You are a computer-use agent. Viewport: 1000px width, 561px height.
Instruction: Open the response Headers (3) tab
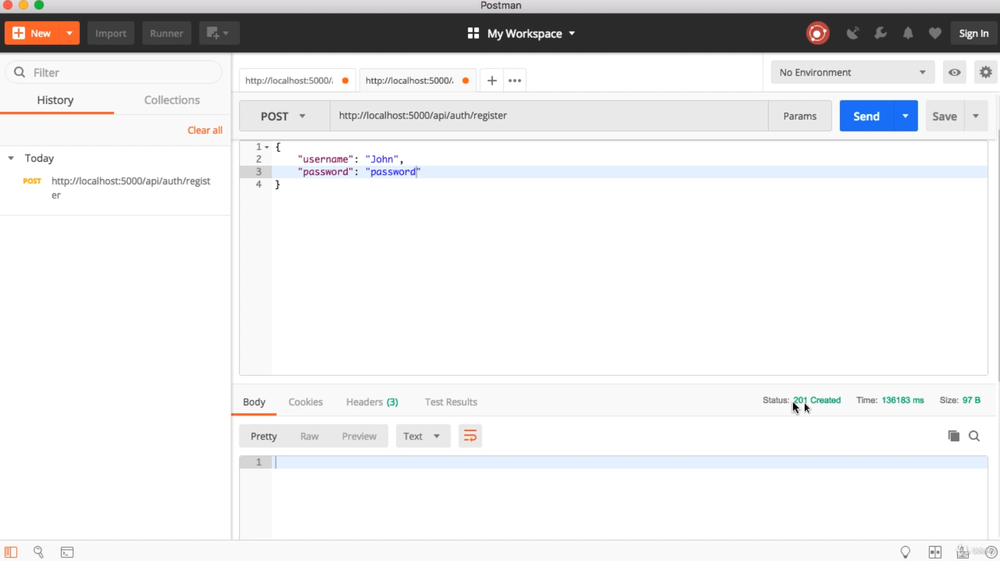click(372, 402)
